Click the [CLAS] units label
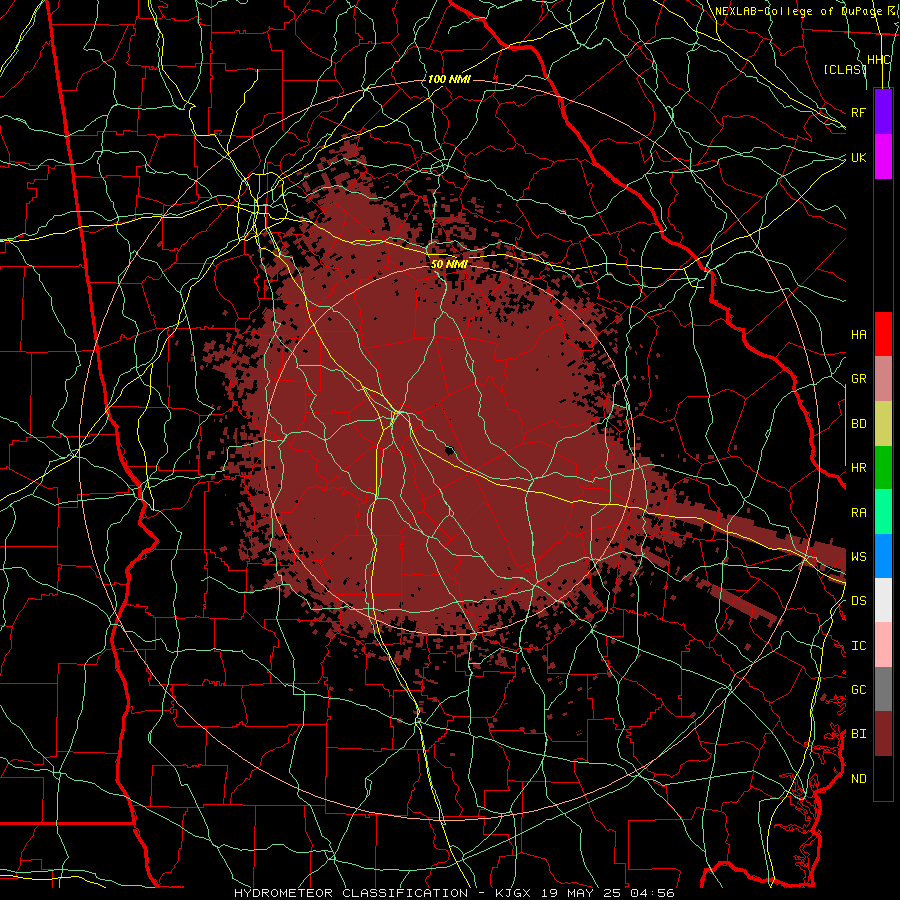This screenshot has height=900, width=900. [x=844, y=69]
